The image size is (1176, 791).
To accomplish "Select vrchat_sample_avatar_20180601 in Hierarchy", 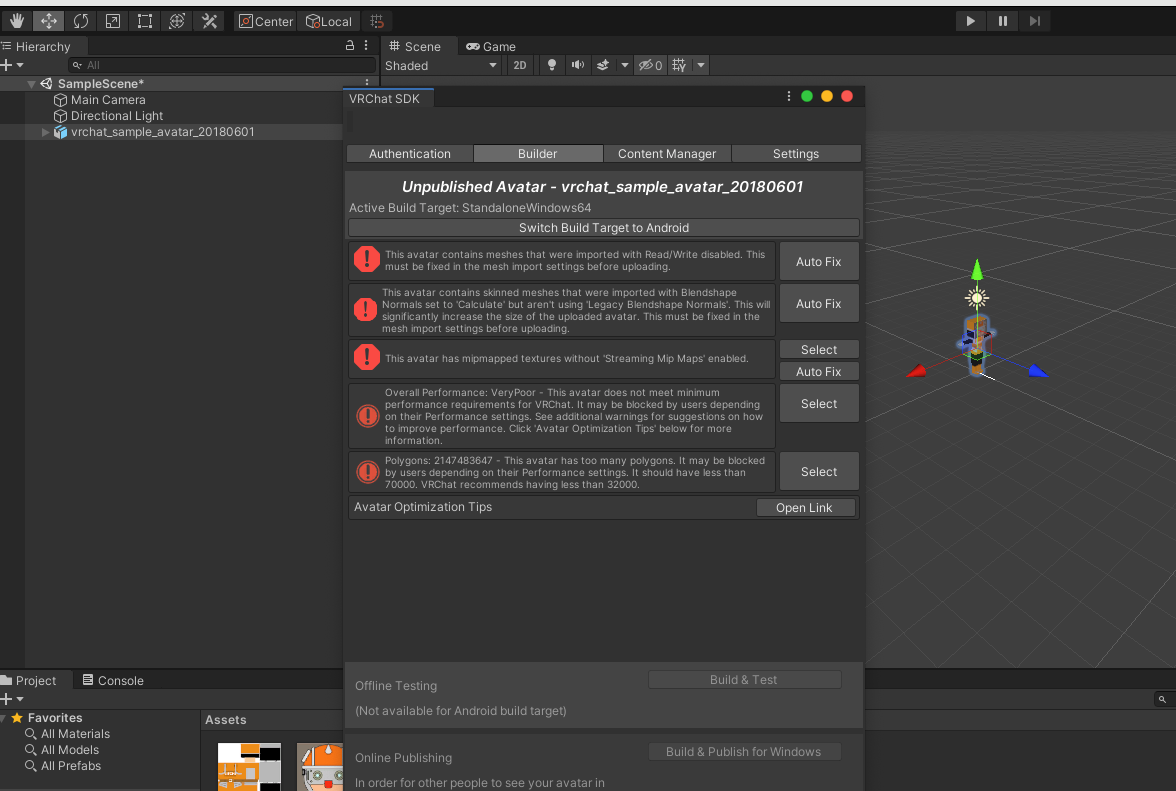I will pos(162,132).
